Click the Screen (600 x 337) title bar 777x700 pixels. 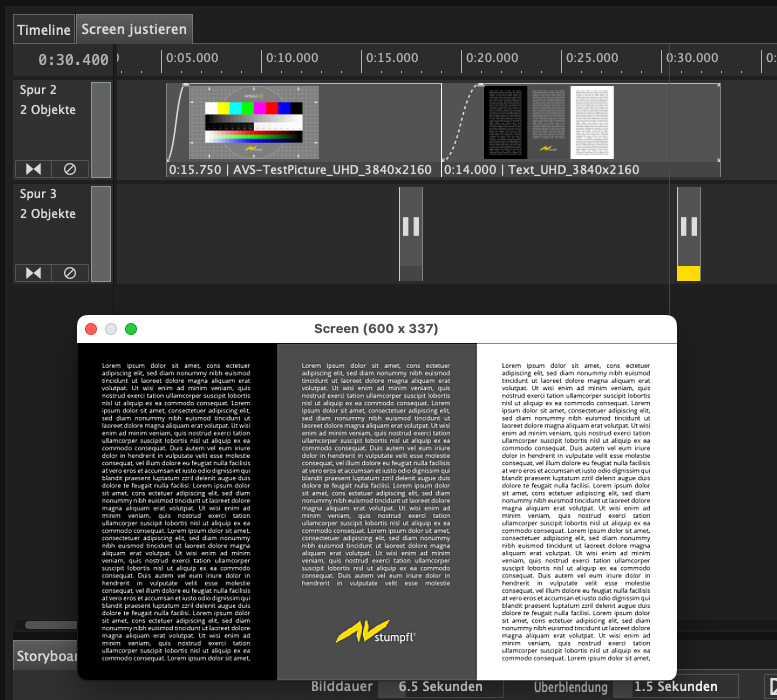377,329
